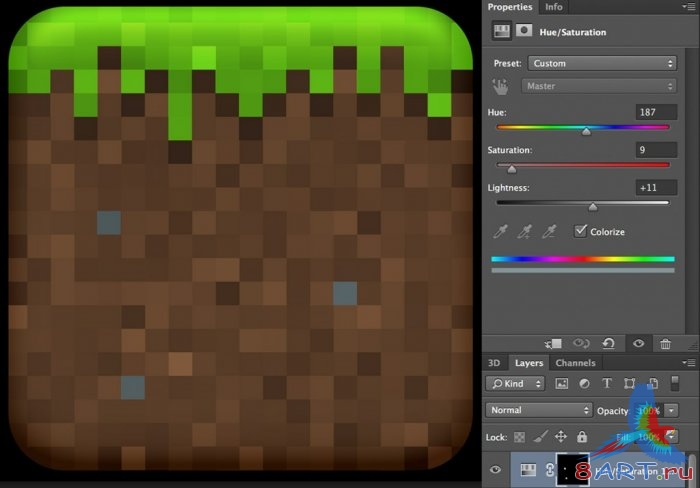Expand the Opacity slider arrow
The image size is (700, 488).
click(x=671, y=410)
